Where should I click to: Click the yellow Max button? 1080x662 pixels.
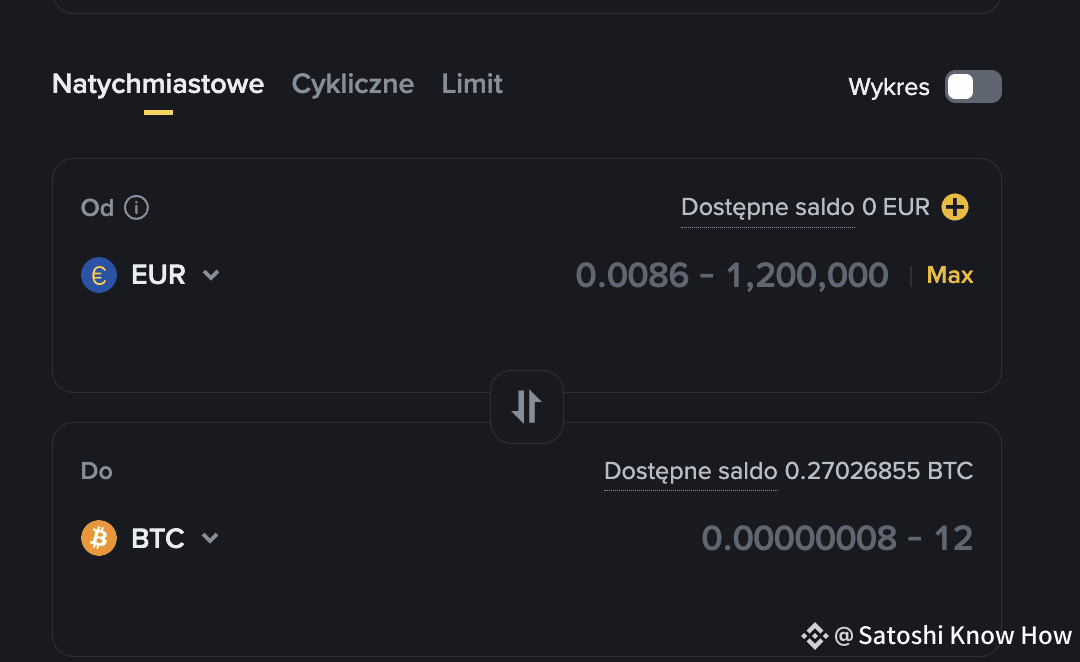click(x=949, y=275)
